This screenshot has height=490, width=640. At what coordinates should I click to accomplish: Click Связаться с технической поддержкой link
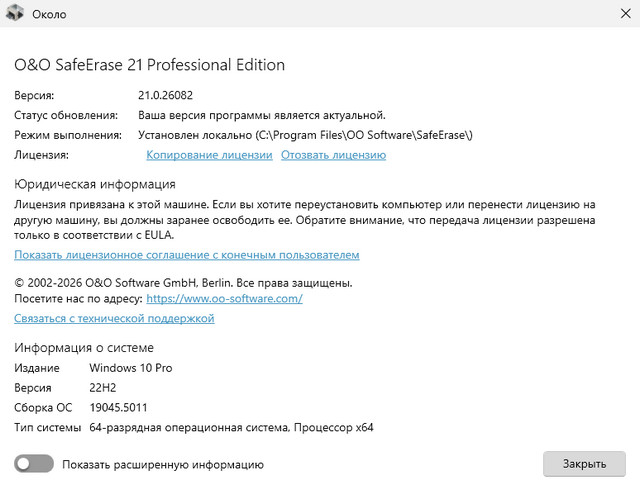[x=114, y=318]
